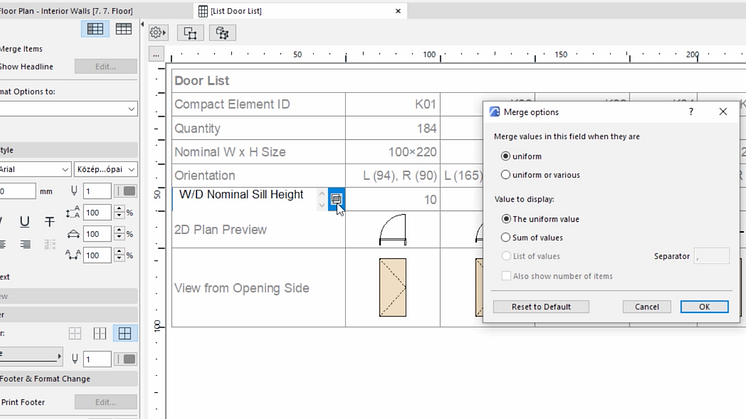Open the Arial font dropdown
The width and height of the screenshot is (746, 419).
click(35, 169)
